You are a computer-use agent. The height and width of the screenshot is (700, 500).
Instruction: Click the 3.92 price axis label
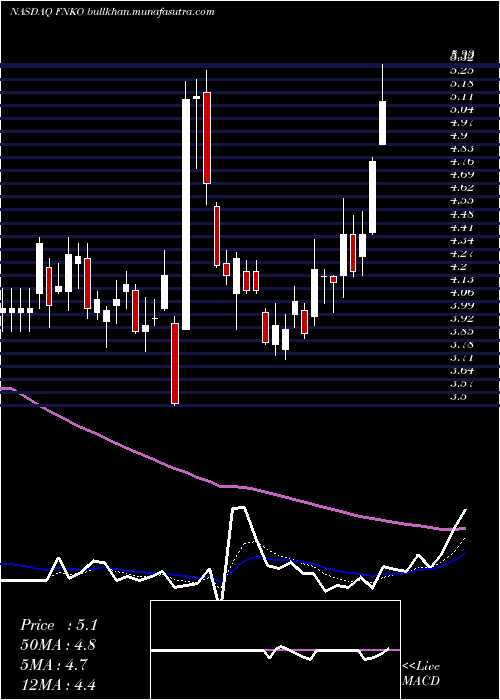click(x=462, y=319)
